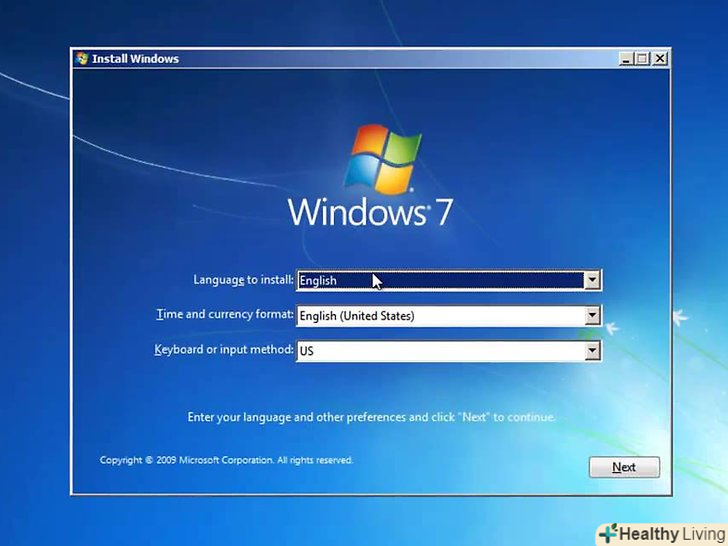Click the 'Time and currency format:' label
This screenshot has width=728, height=546.
(x=225, y=315)
